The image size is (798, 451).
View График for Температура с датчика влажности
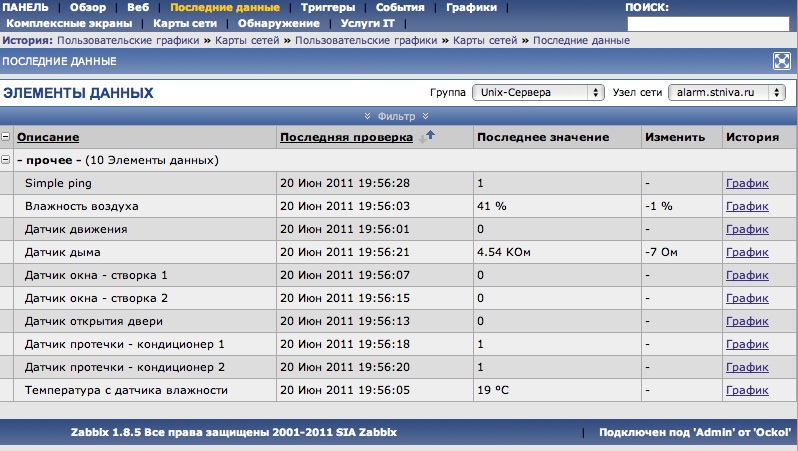[747, 390]
